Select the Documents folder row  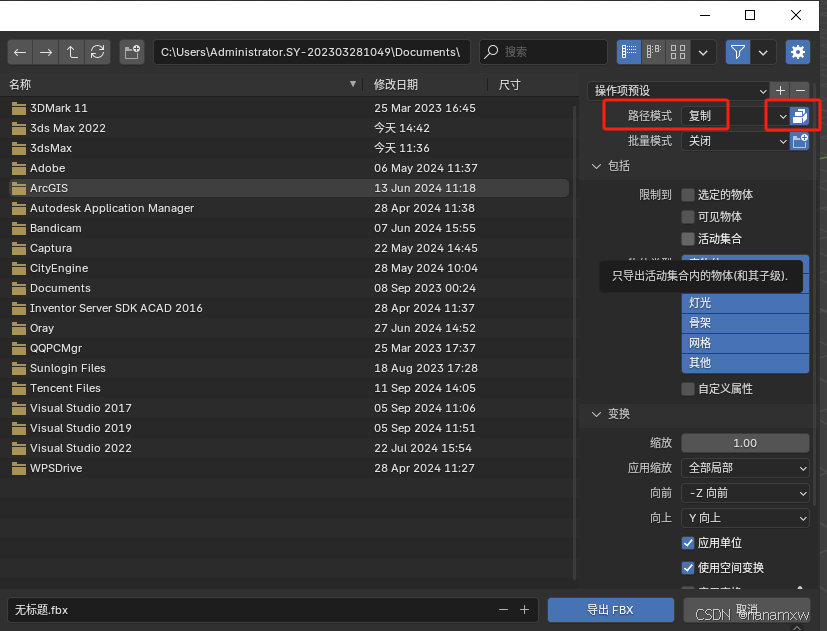289,288
